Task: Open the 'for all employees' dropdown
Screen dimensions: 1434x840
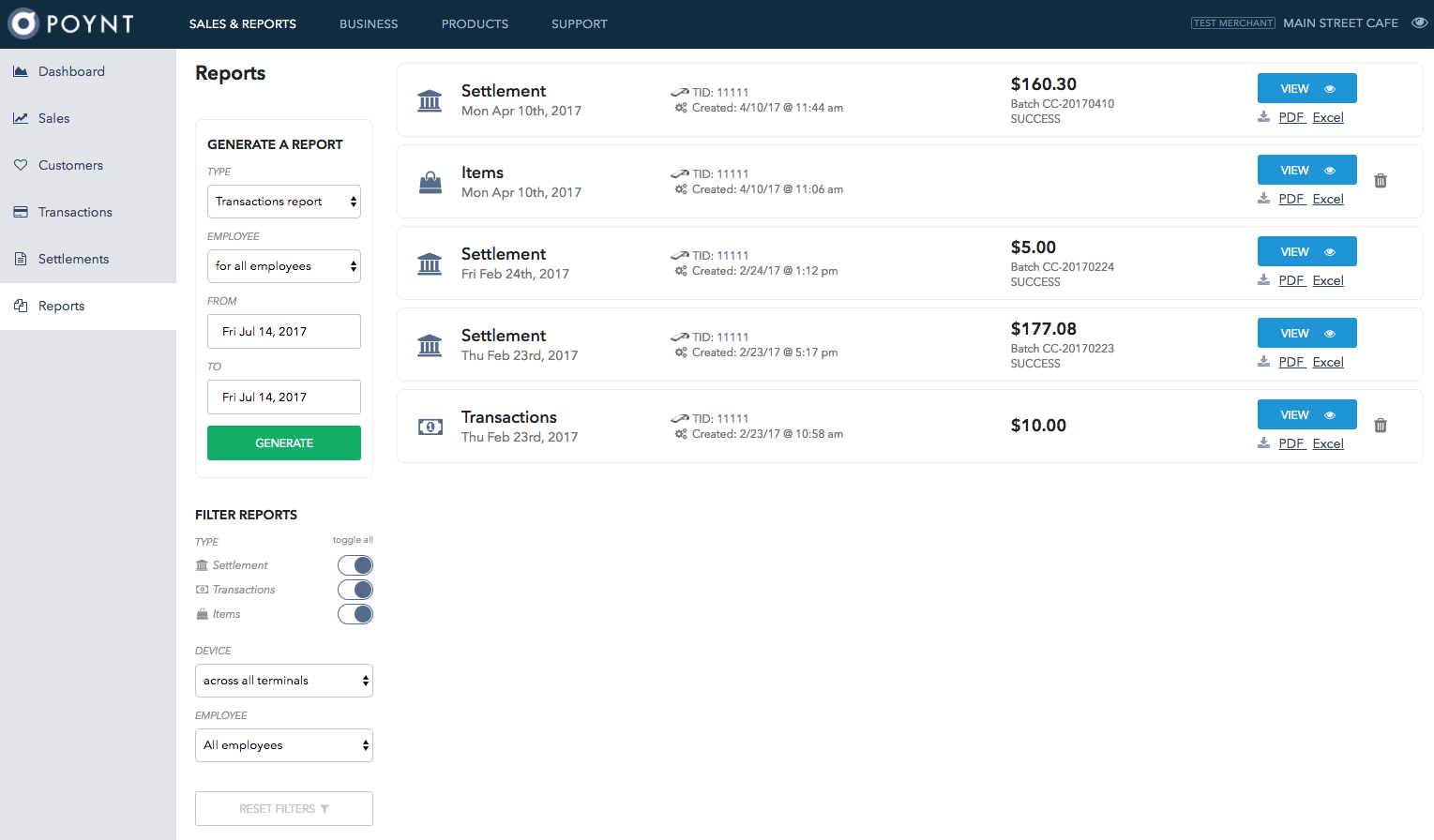Action: coord(284,266)
